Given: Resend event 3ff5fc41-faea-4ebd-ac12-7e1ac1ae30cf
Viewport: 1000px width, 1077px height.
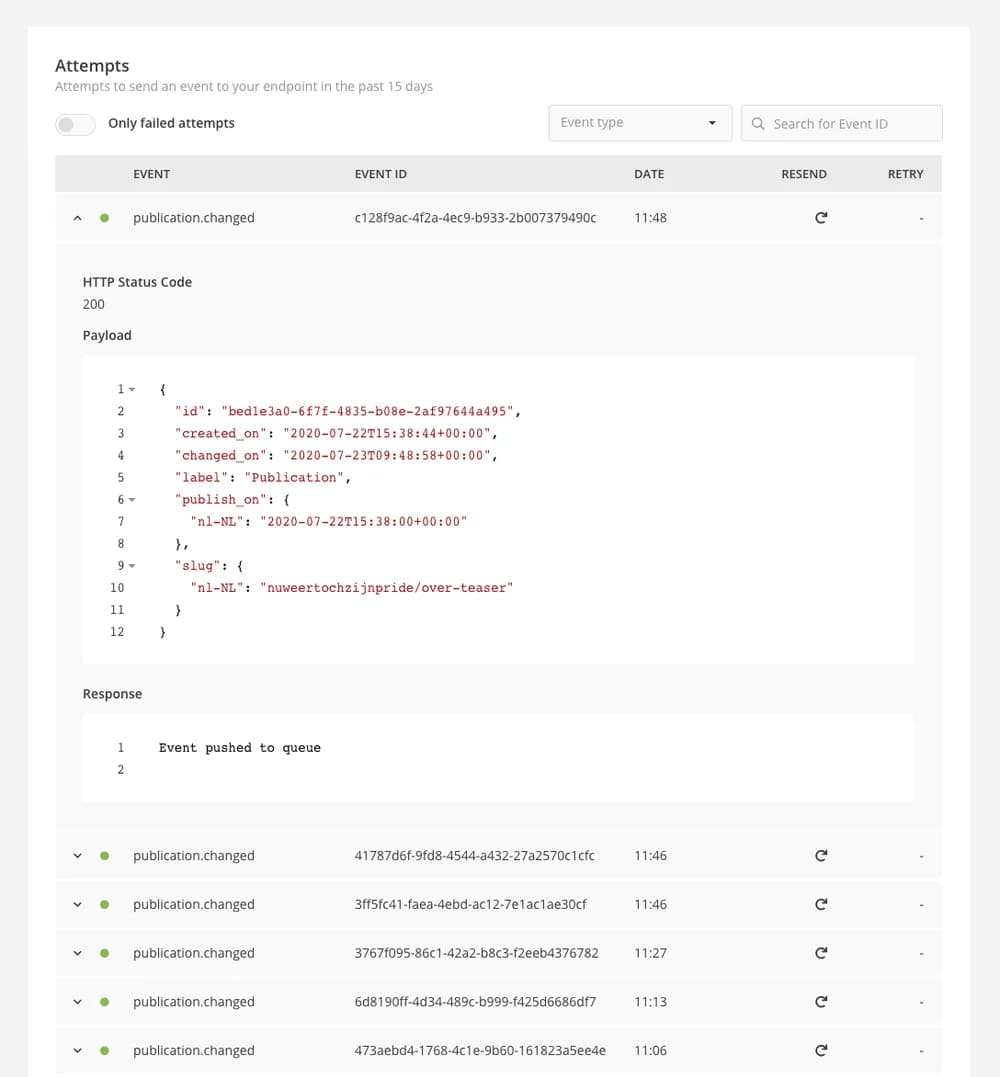Looking at the screenshot, I should pos(821,904).
